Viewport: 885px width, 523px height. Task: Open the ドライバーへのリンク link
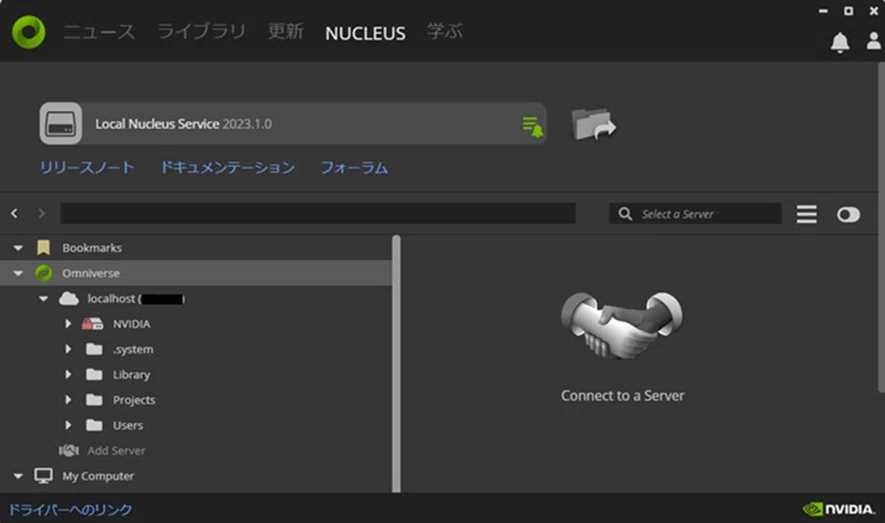coord(71,509)
